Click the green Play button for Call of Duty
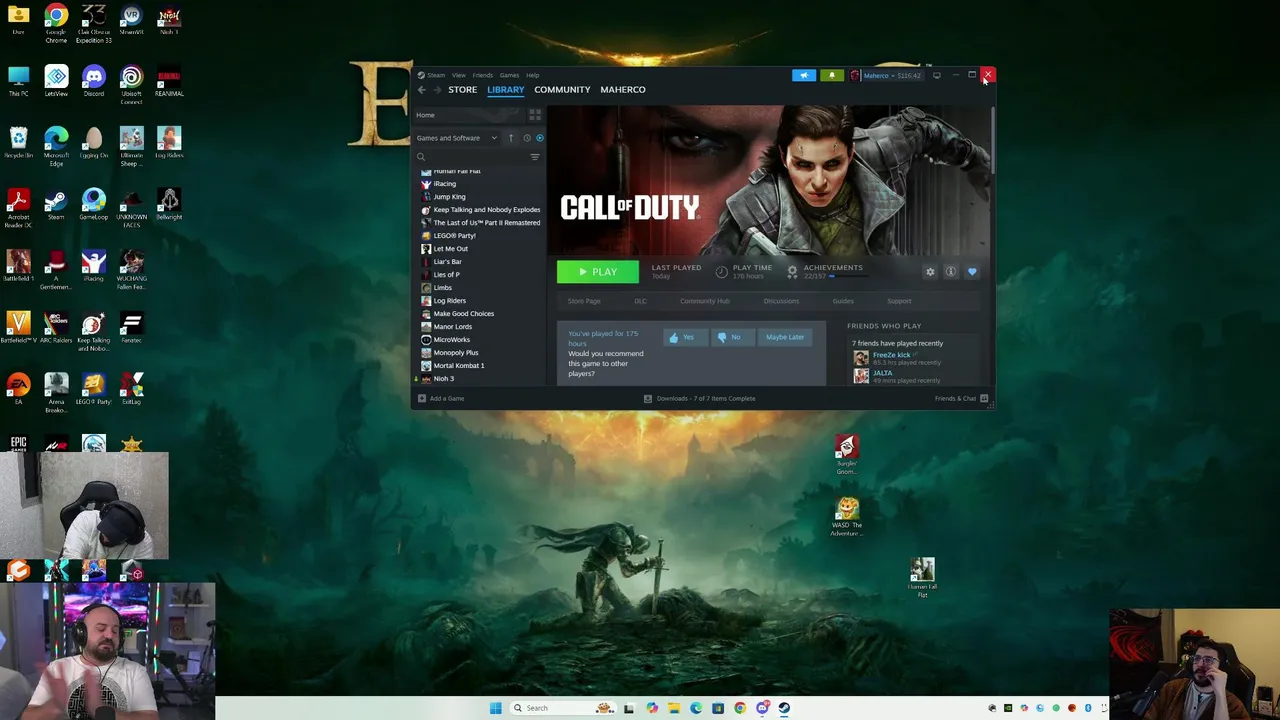This screenshot has height=720, width=1280. (x=597, y=272)
